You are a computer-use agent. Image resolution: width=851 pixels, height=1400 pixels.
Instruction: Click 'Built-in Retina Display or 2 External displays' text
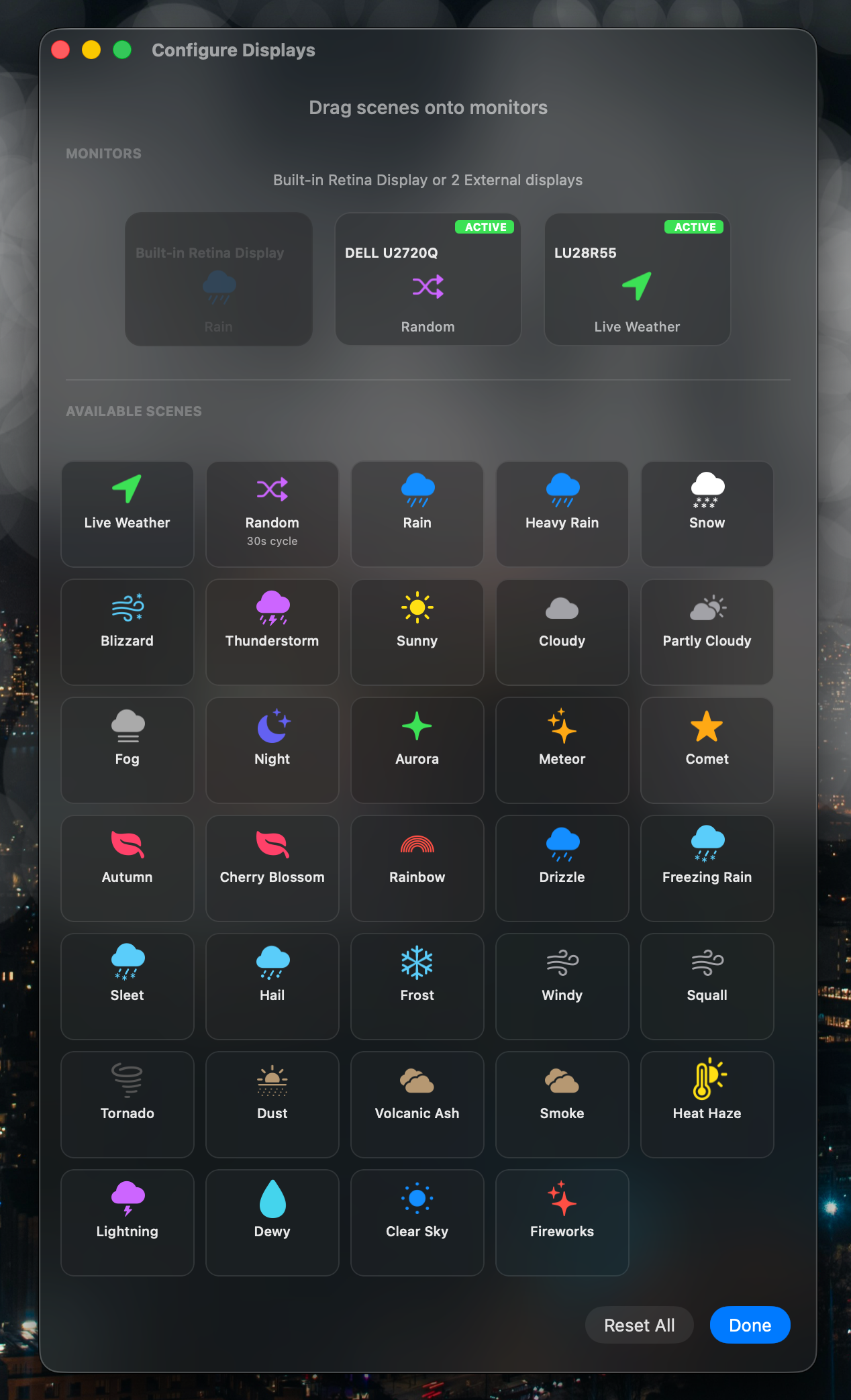coord(428,180)
